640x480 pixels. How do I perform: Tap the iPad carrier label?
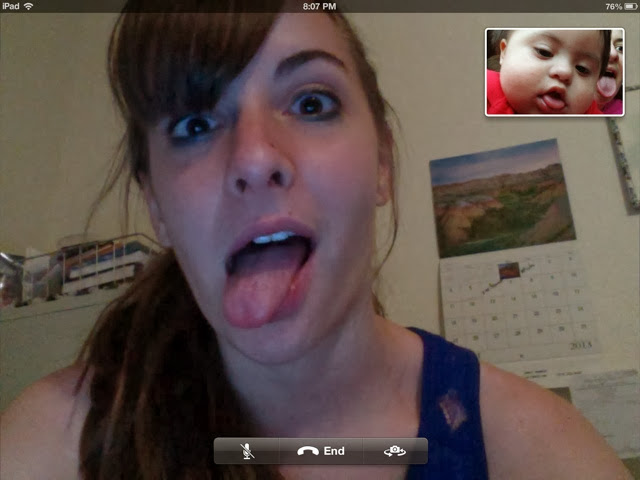click(x=11, y=6)
